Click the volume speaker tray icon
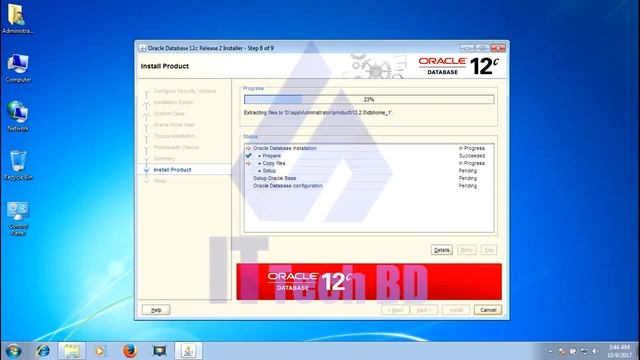640x360 pixels. 595,351
